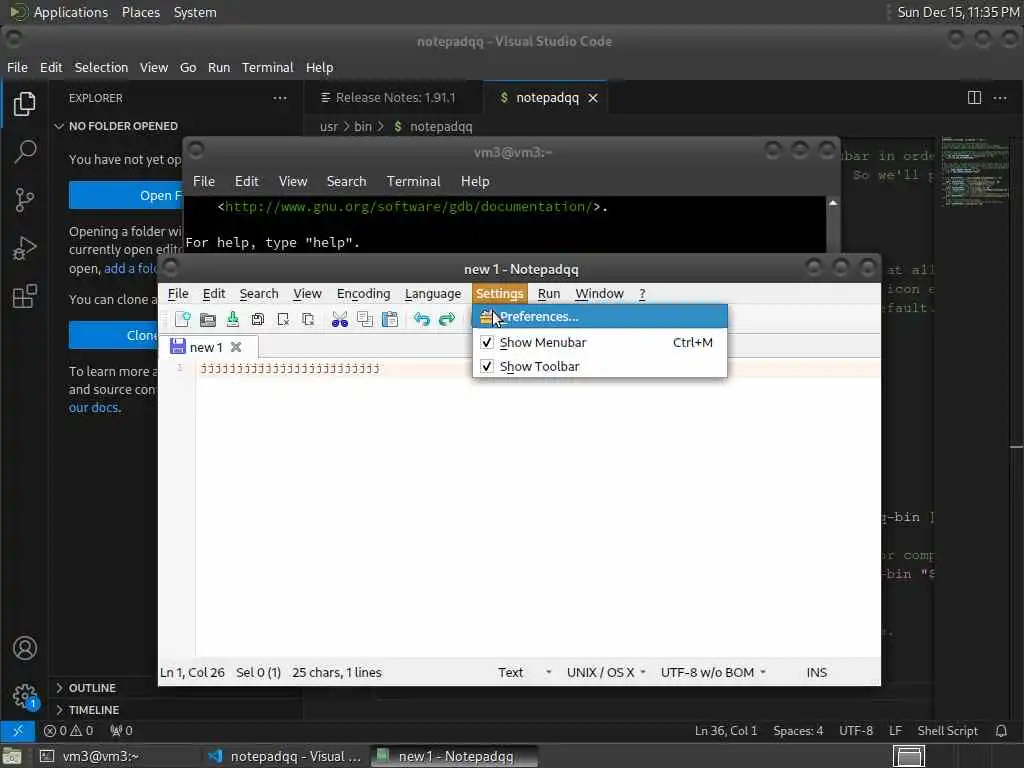Viewport: 1024px width, 768px height.
Task: Click the notifications bell in VS Code status bar
Action: (1001, 731)
